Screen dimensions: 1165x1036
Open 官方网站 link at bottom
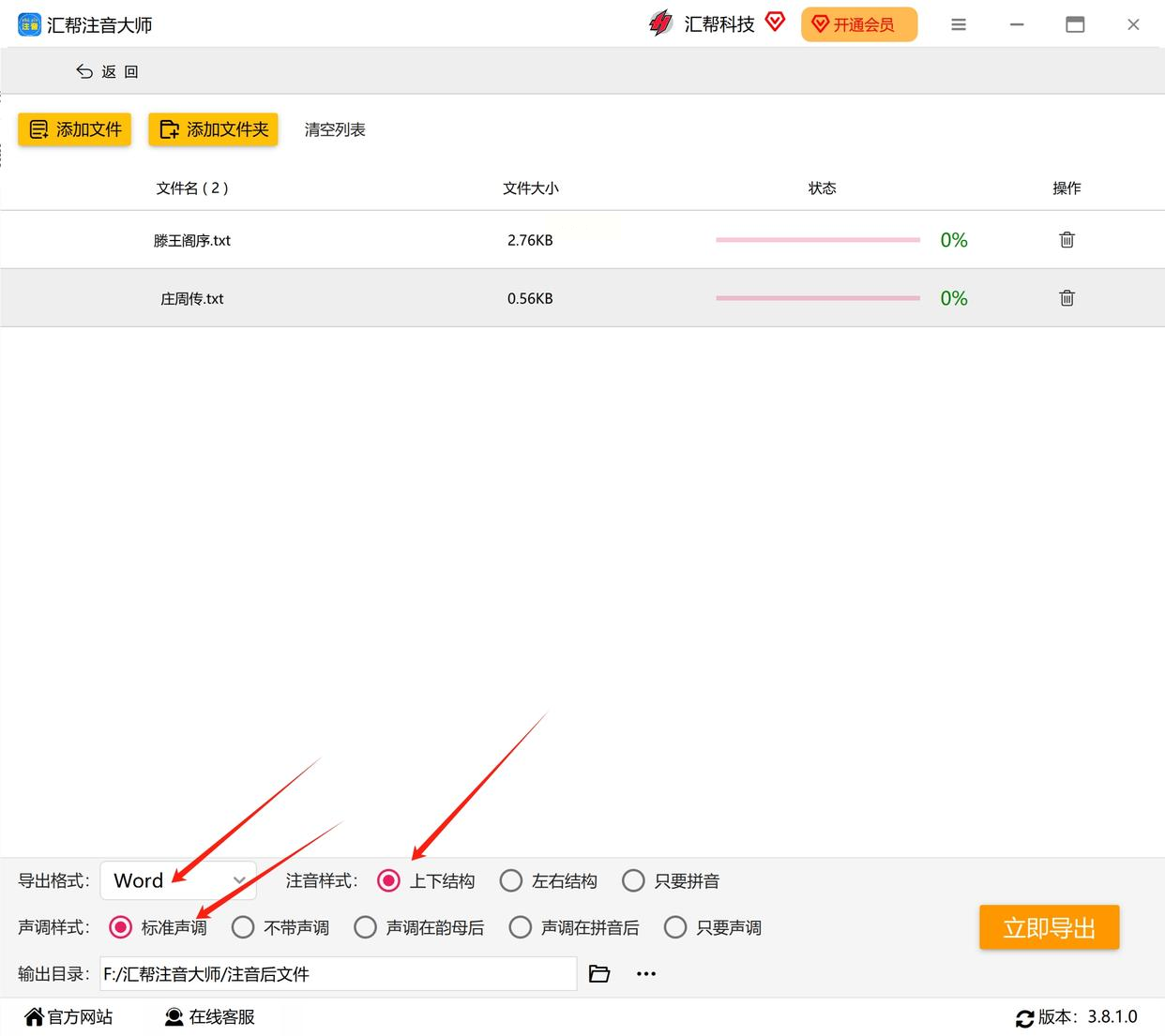pyautogui.click(x=68, y=1017)
